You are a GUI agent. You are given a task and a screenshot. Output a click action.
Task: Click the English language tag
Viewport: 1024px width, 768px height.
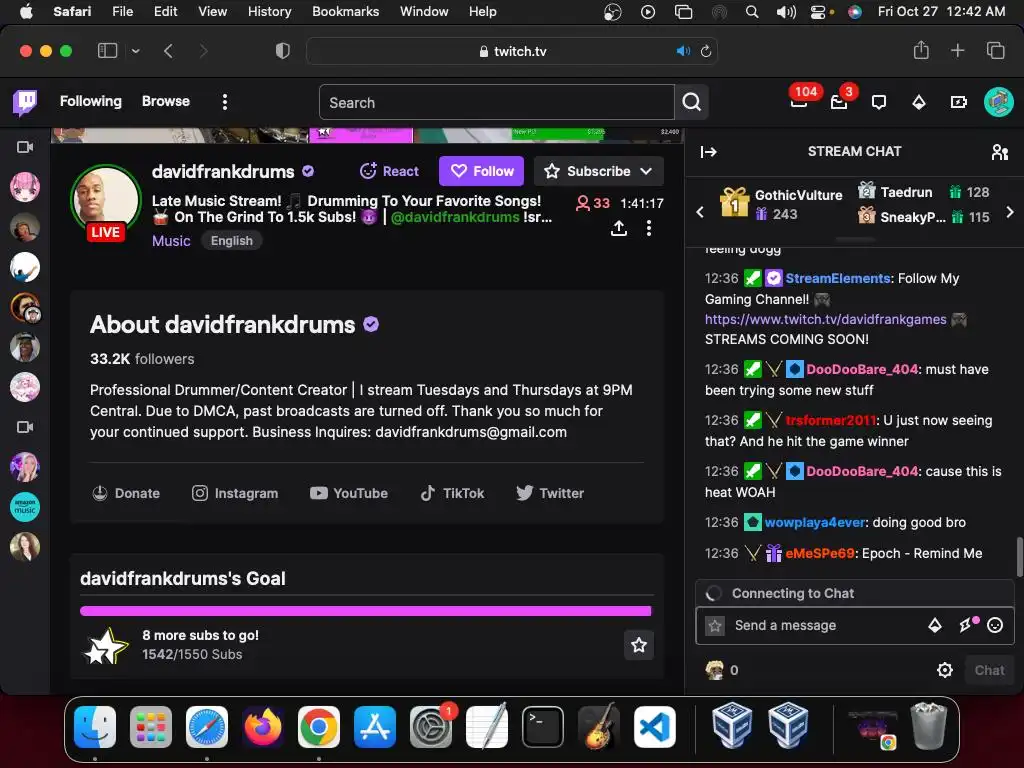pos(232,240)
